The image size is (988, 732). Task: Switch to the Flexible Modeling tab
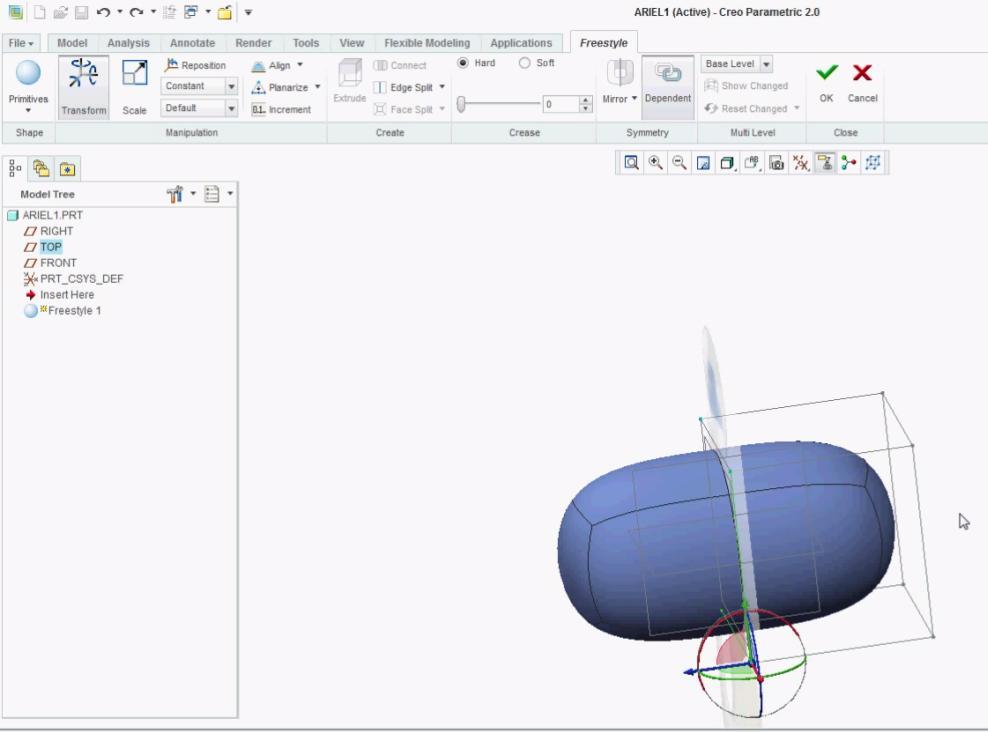point(427,43)
